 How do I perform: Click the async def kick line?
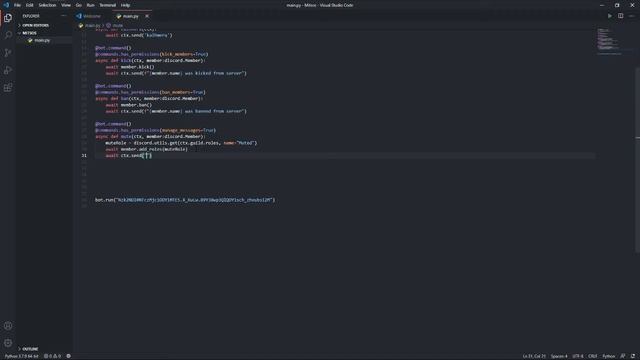click(150, 60)
